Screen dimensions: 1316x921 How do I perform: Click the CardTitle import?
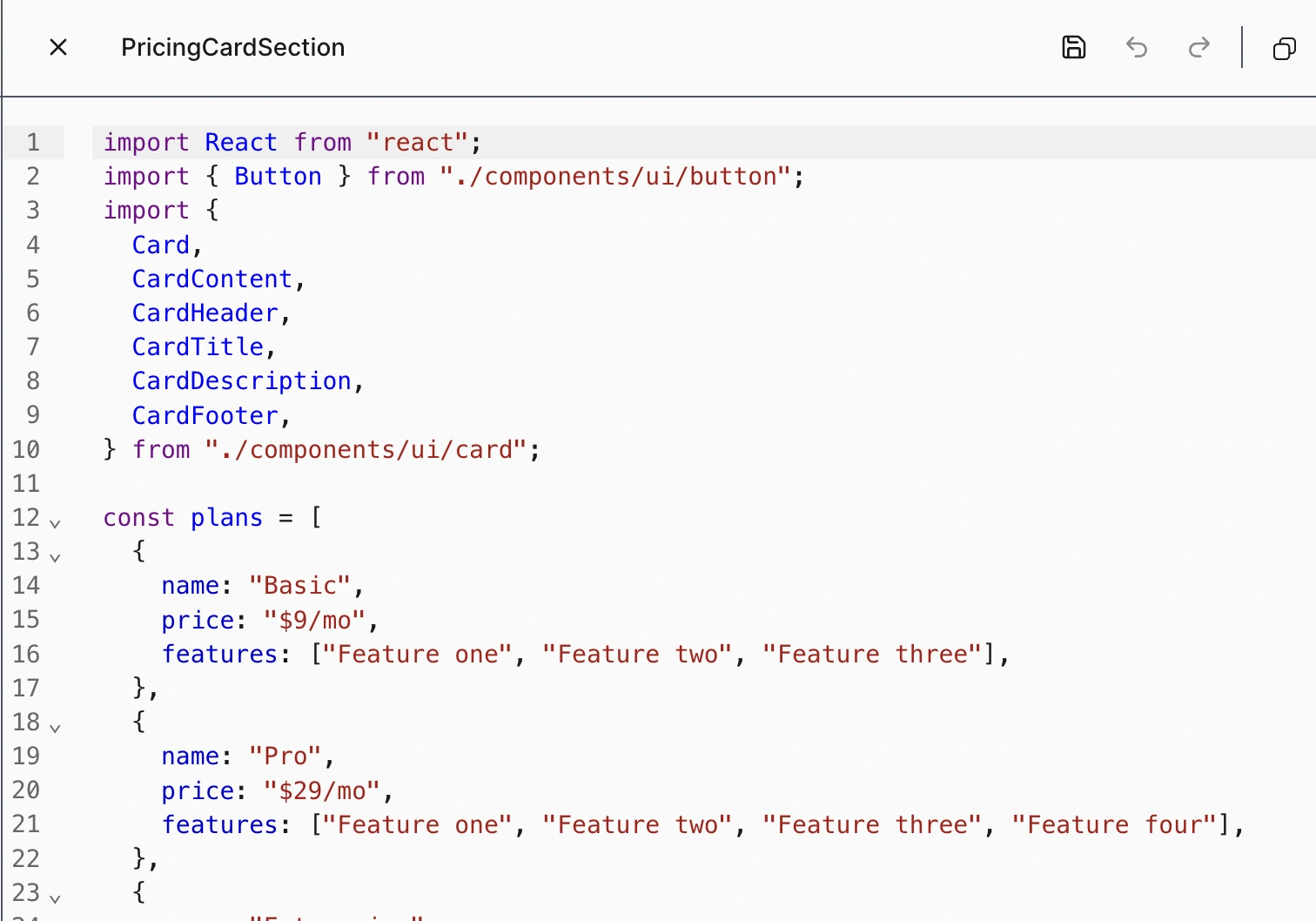[198, 346]
